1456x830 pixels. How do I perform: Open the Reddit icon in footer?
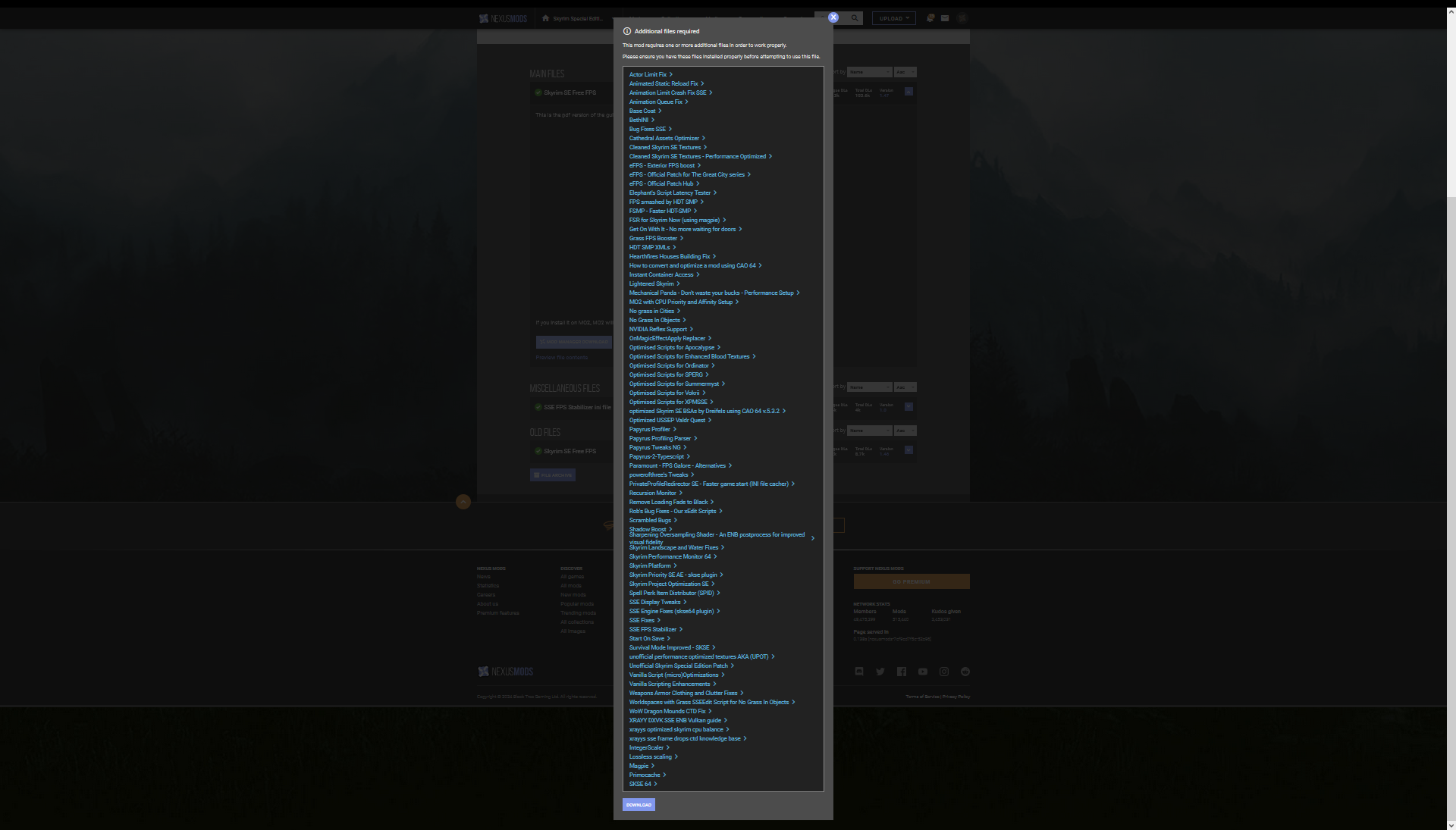click(965, 672)
